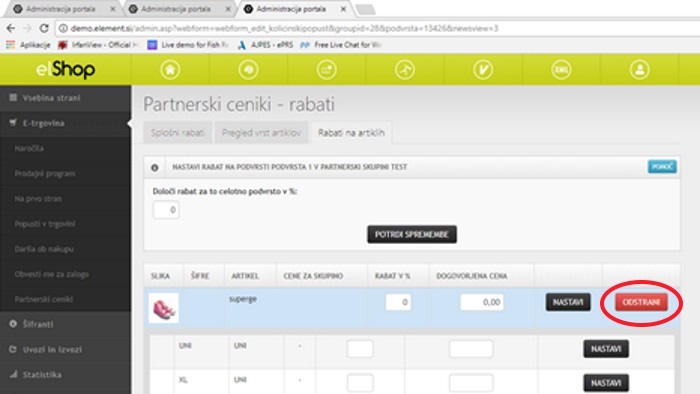The width and height of the screenshot is (700, 394).
Task: Click the info icon beside Nastavi rabat heading
Action: coord(154,167)
